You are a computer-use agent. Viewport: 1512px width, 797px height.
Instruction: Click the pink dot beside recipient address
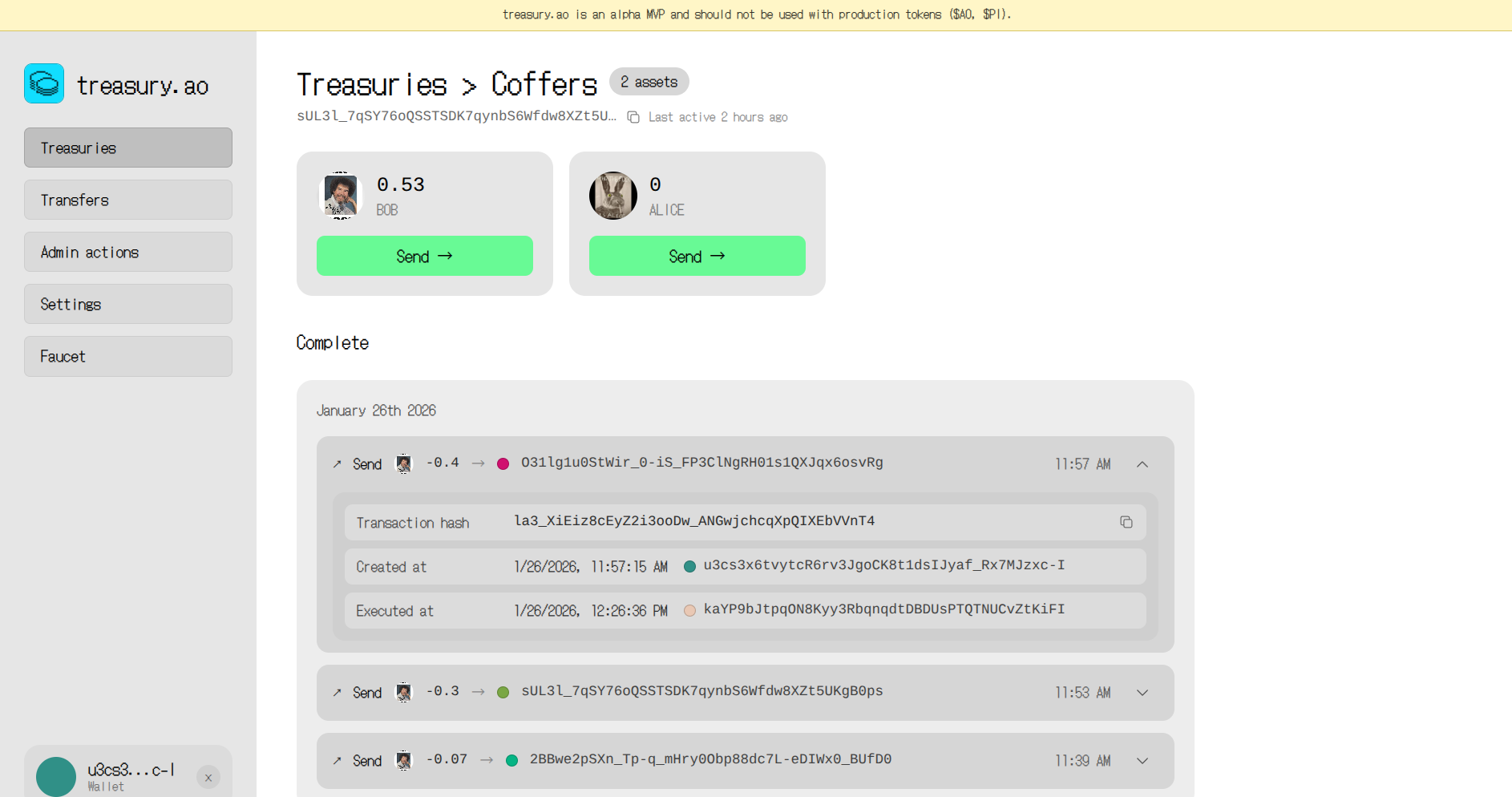(x=503, y=464)
